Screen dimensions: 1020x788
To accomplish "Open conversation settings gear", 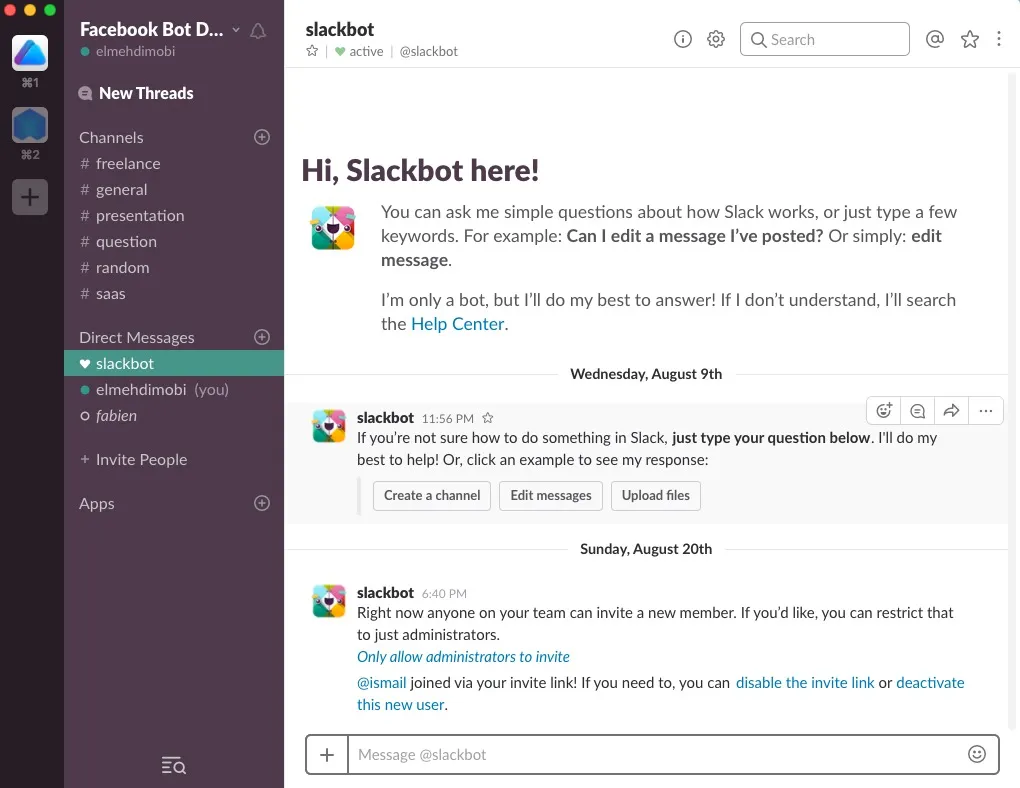I will [x=716, y=39].
